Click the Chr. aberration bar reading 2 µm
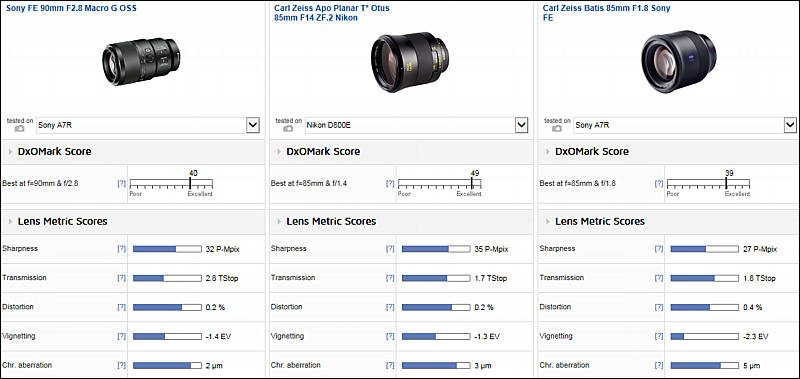The image size is (800, 379). click(167, 365)
